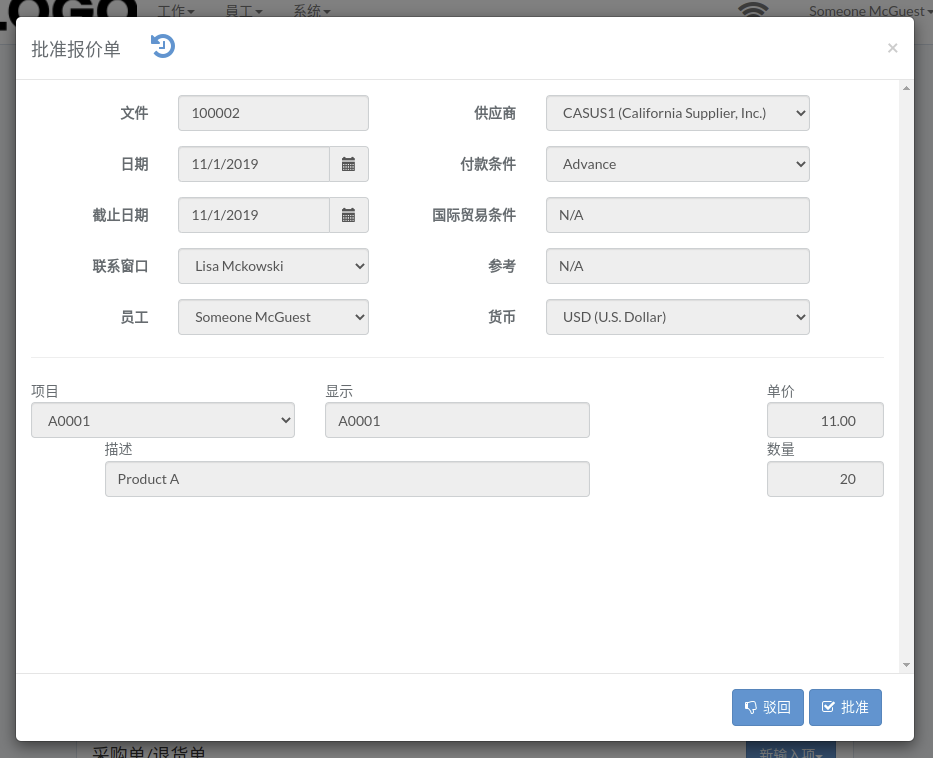Click the 新输入项 button behind dialog

791,751
